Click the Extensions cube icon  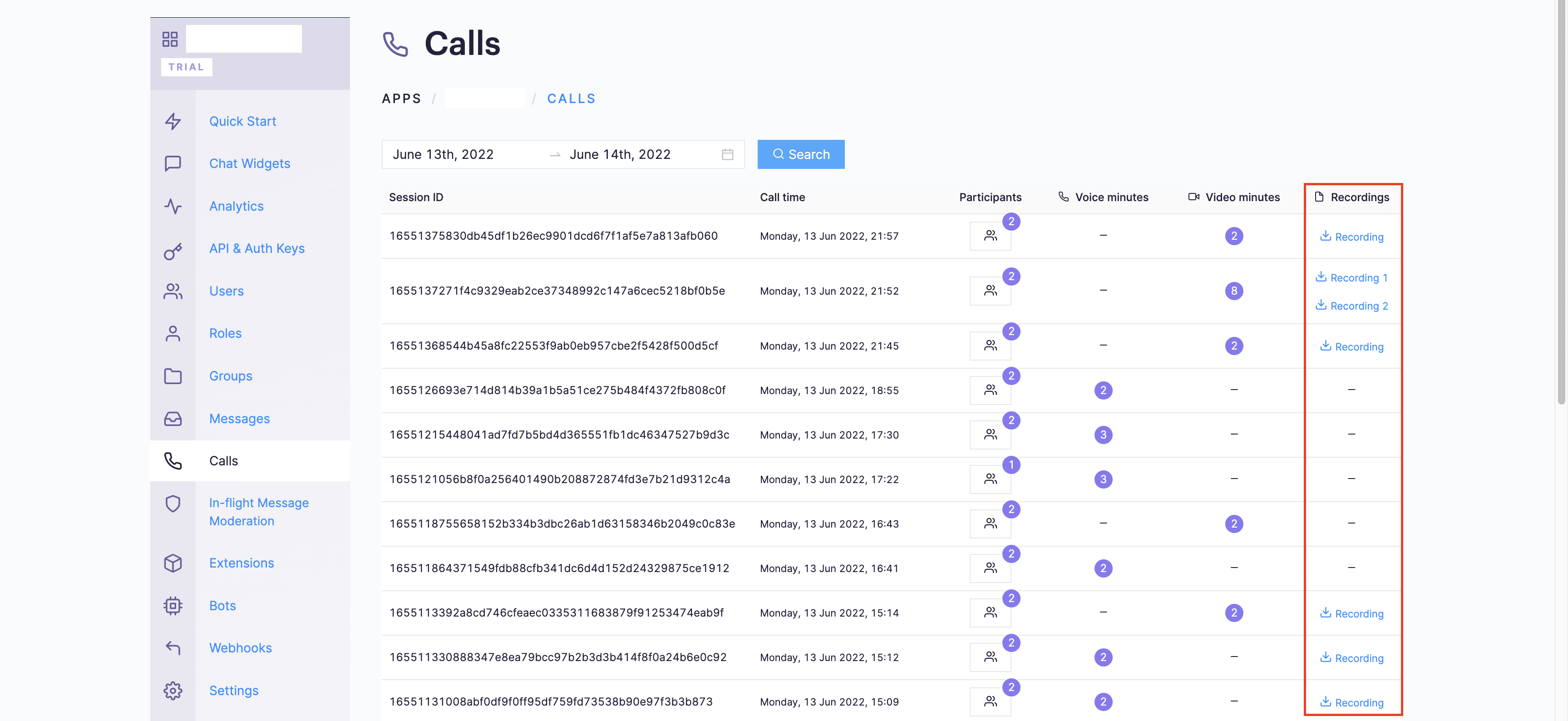click(173, 563)
